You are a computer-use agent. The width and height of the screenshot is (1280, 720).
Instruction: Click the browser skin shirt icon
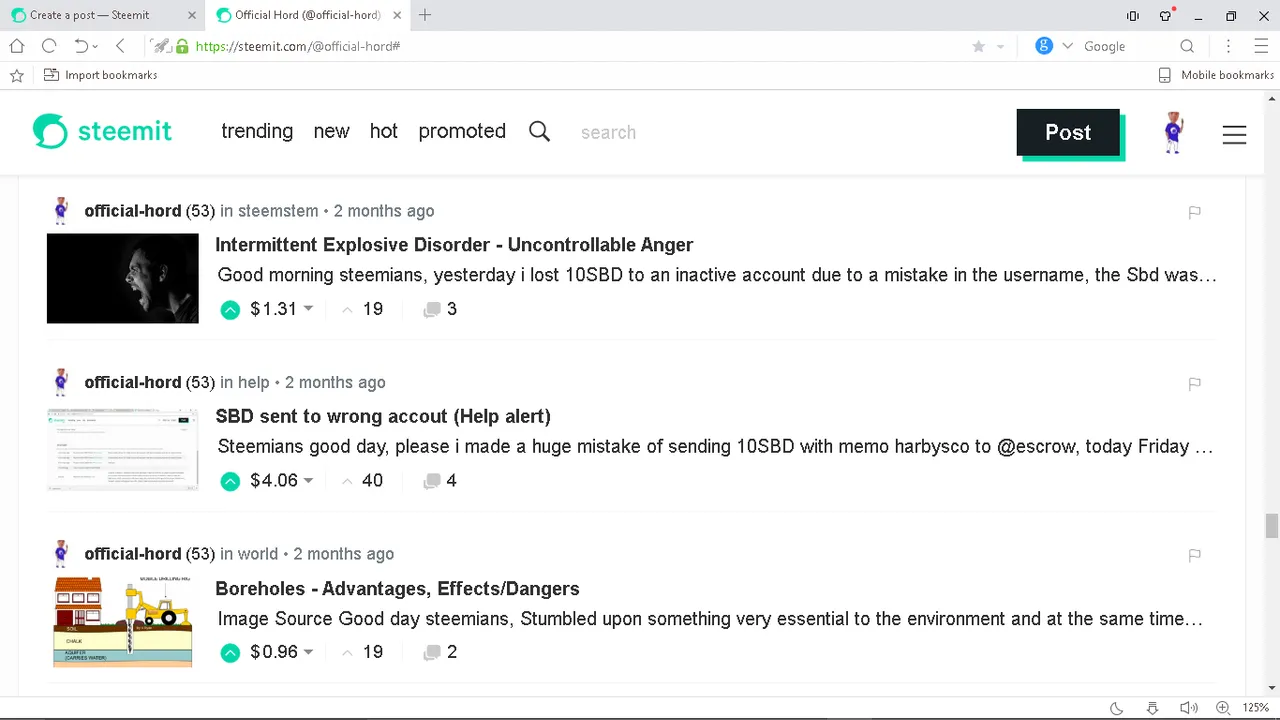(x=1165, y=15)
